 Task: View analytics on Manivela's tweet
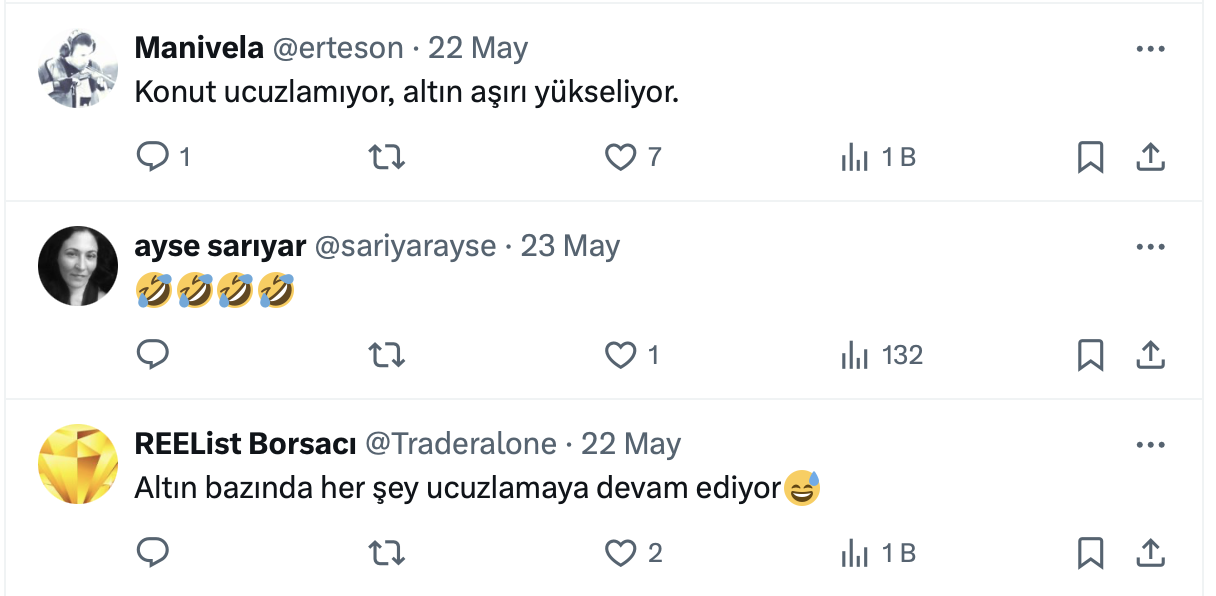pyautogui.click(x=855, y=157)
